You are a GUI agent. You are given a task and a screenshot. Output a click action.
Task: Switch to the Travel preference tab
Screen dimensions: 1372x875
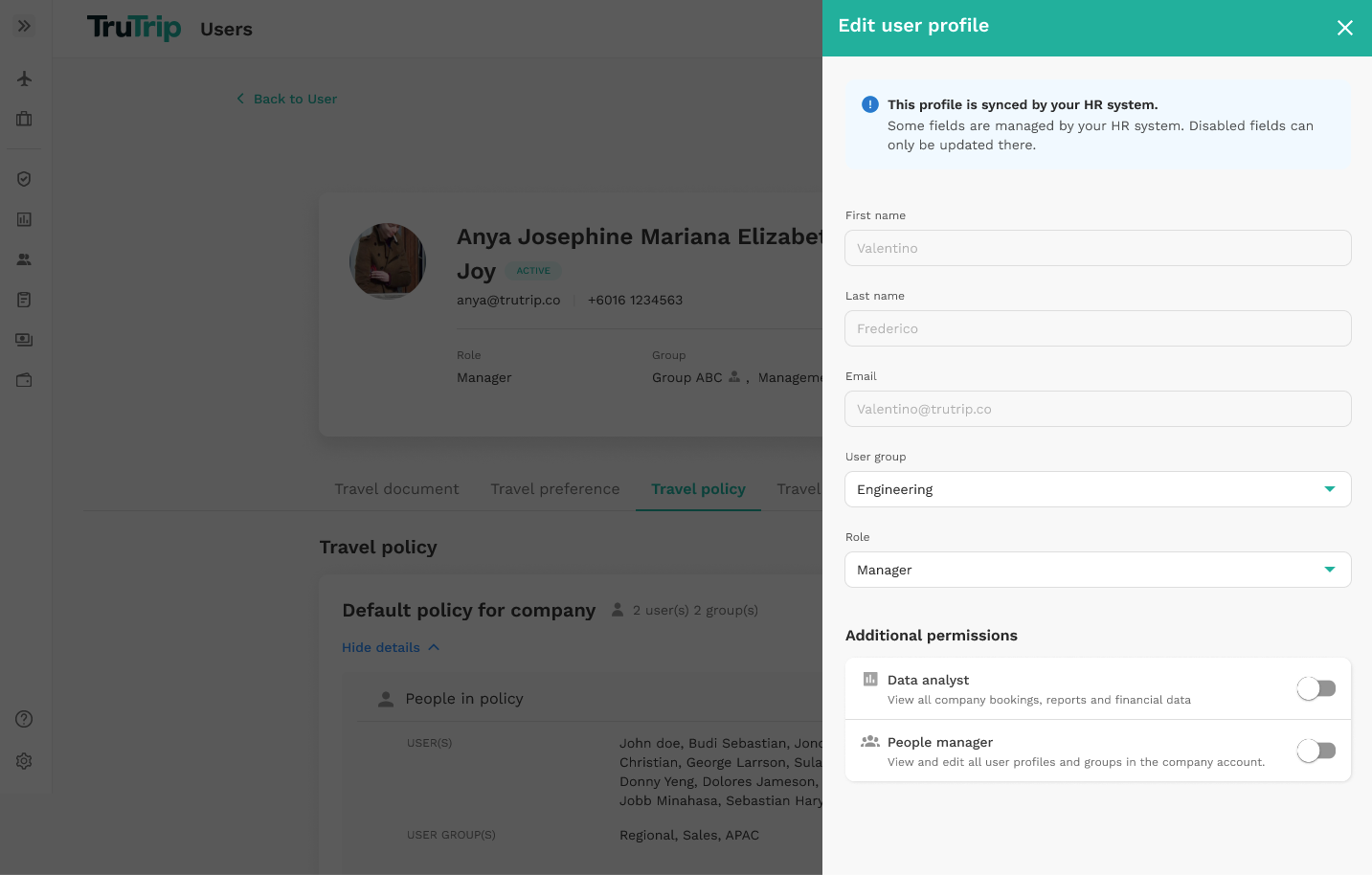pyautogui.click(x=555, y=489)
